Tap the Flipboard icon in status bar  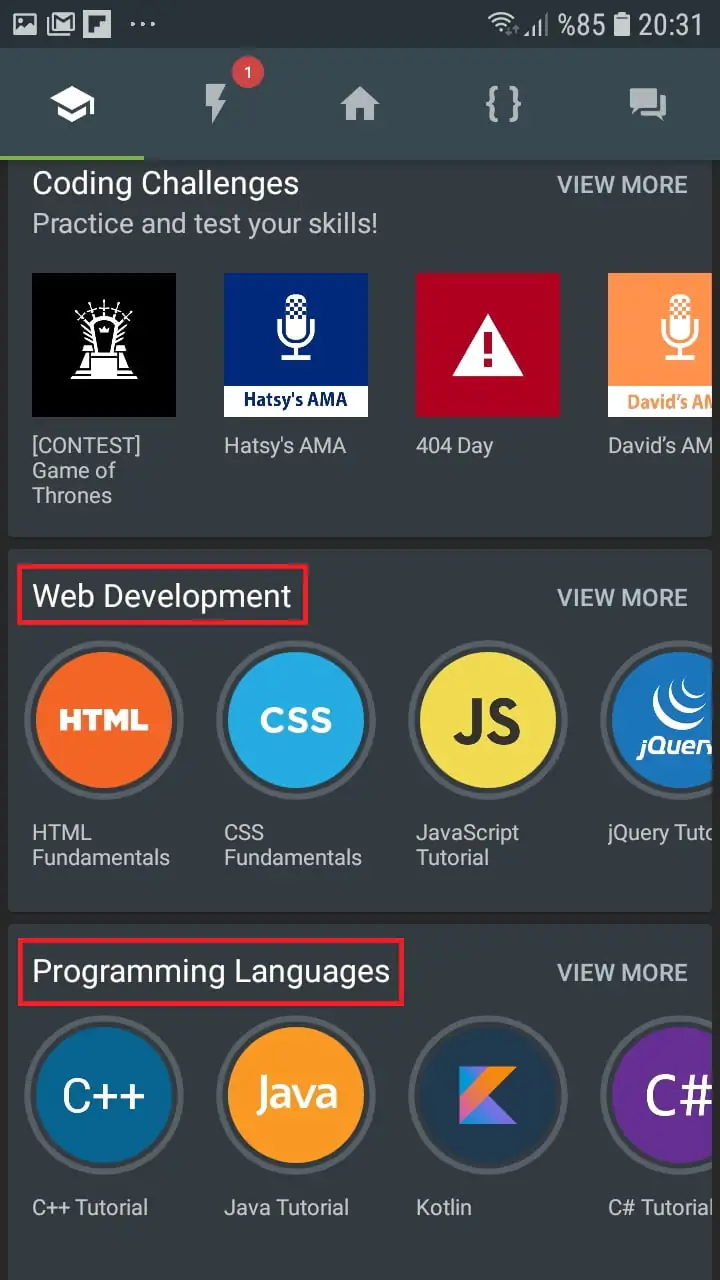(x=97, y=23)
